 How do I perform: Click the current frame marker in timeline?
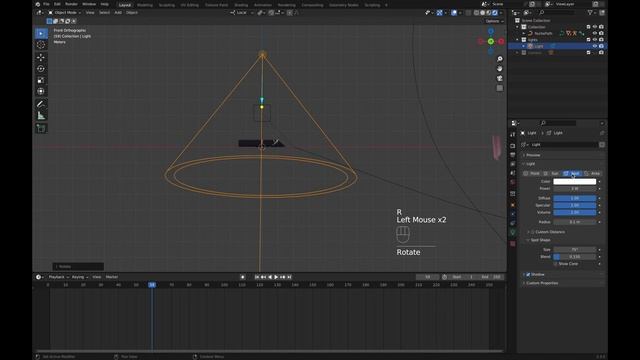pyautogui.click(x=152, y=284)
